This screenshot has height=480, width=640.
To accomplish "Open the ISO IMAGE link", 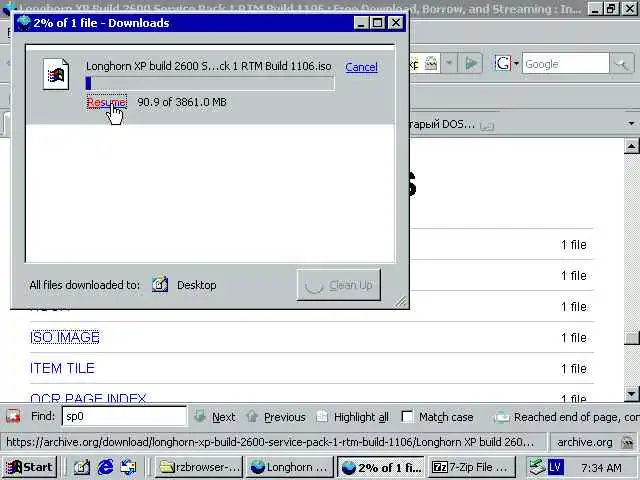I will click(65, 337).
